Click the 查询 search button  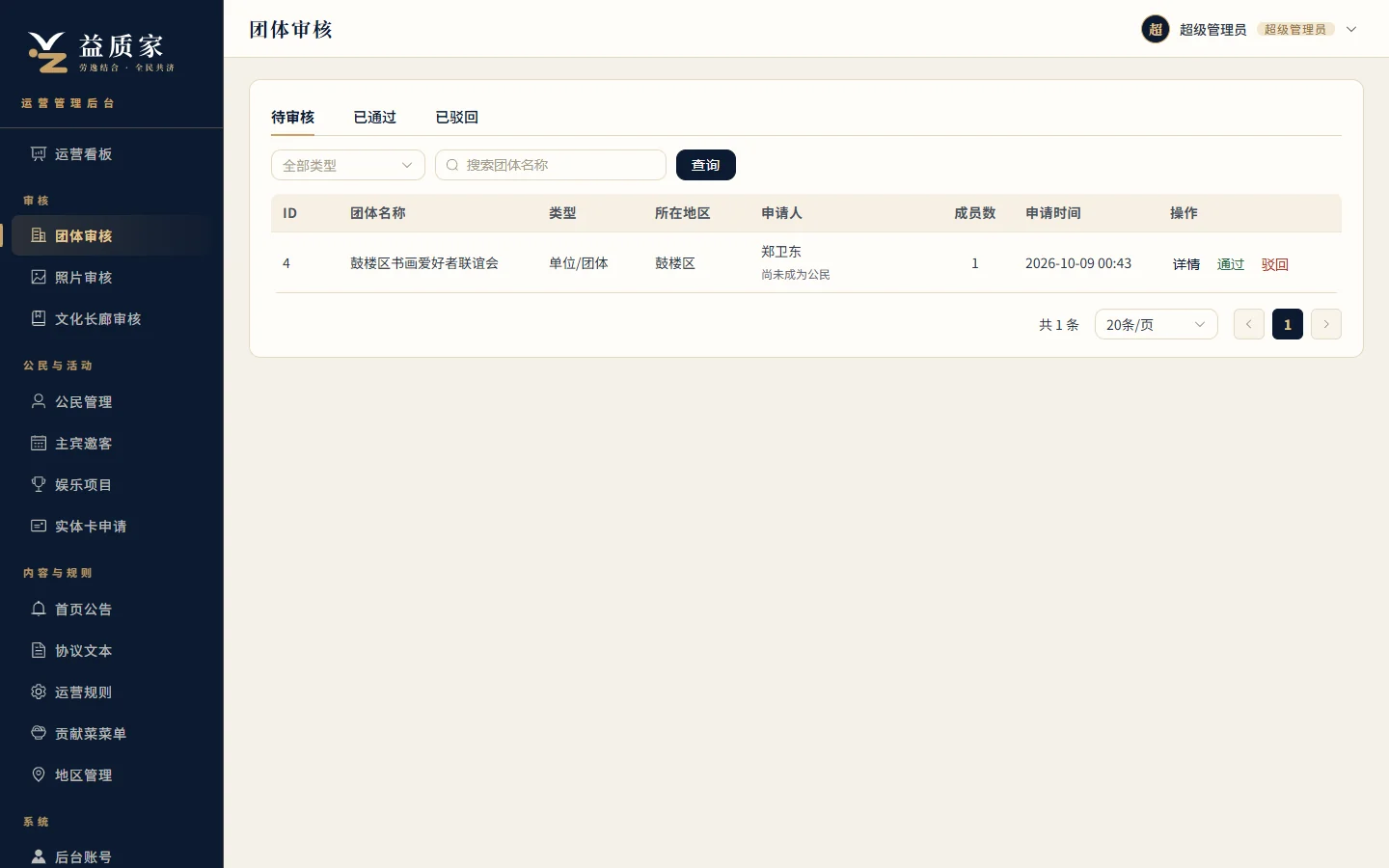coord(706,165)
